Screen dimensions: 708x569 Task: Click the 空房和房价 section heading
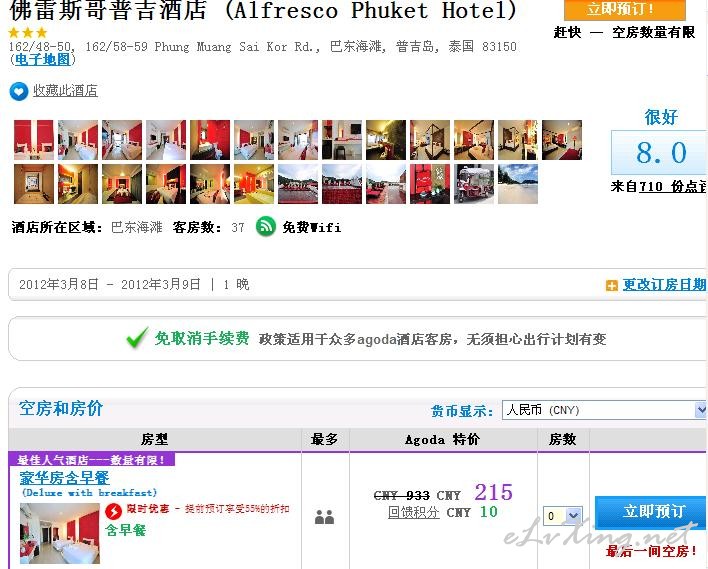coord(61,408)
